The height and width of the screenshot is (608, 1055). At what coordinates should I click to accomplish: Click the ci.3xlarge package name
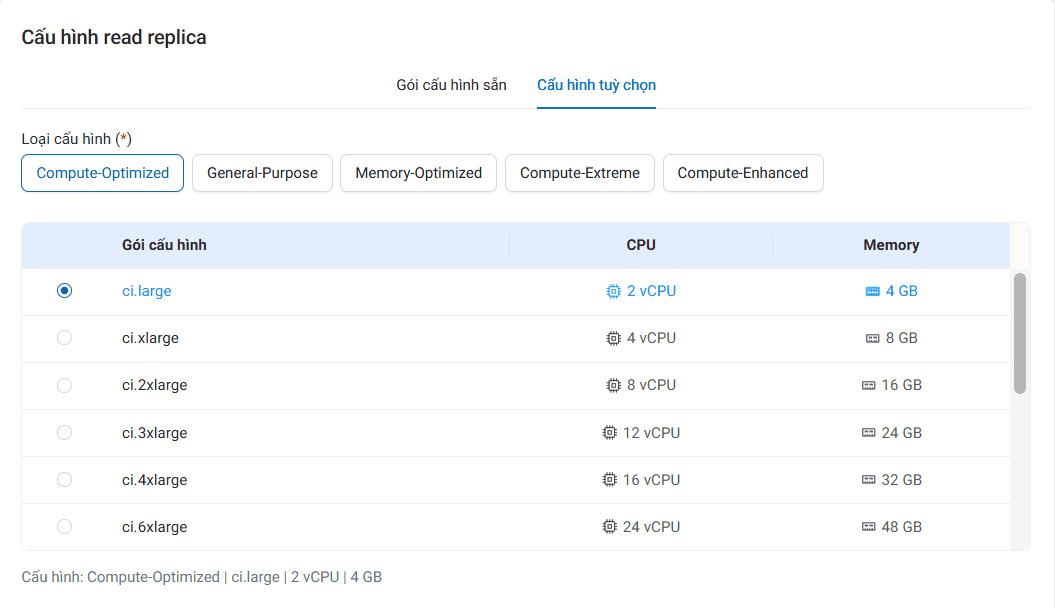click(154, 432)
